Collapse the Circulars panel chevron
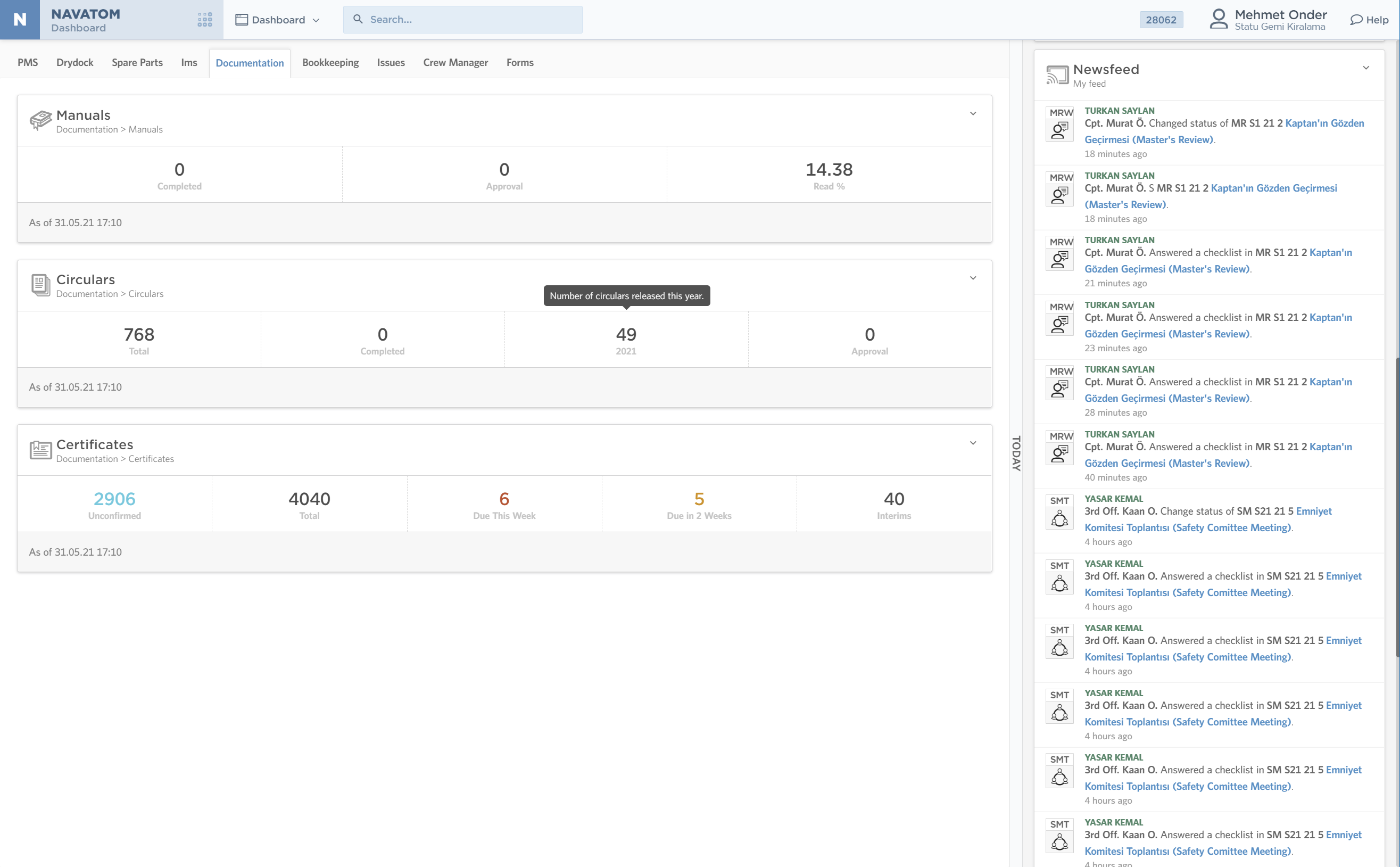The width and height of the screenshot is (1400, 867). (x=973, y=278)
